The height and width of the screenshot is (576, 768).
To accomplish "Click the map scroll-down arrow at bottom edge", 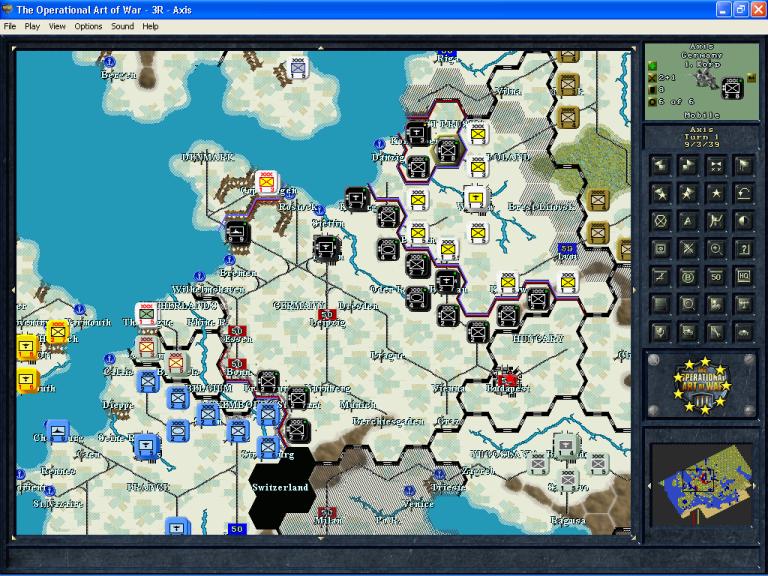I will tap(321, 538).
